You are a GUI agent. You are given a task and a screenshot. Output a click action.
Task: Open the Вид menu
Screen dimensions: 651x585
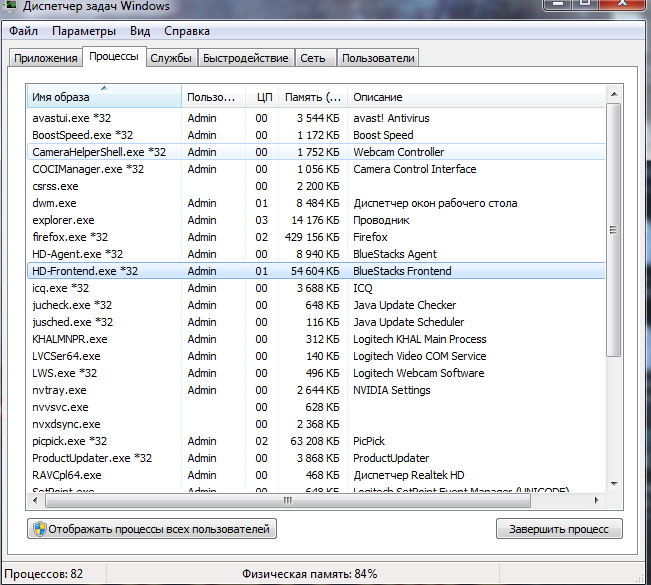coord(140,31)
